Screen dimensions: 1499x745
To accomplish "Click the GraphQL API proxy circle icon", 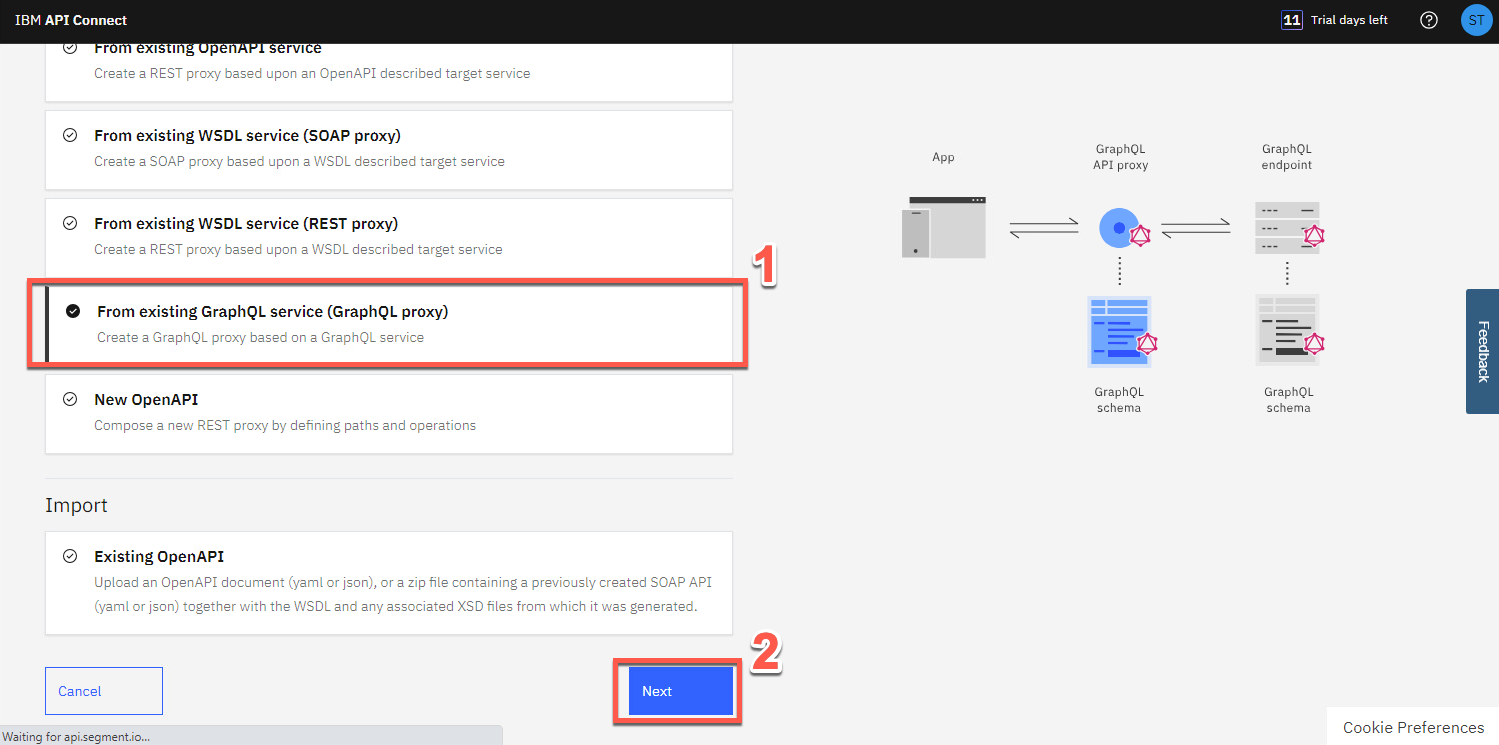I will (x=1120, y=227).
